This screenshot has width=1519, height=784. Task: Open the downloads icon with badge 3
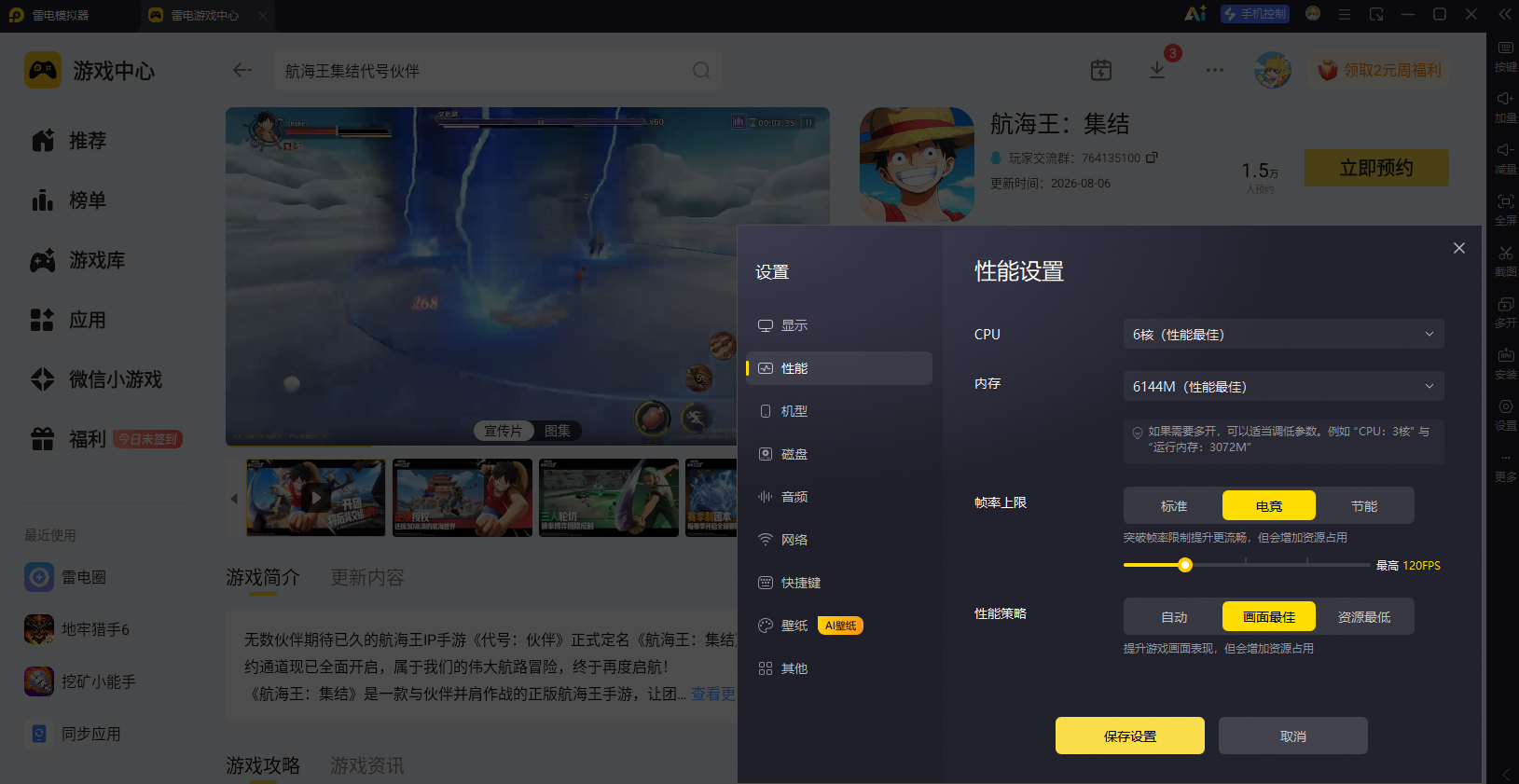pyautogui.click(x=1157, y=70)
